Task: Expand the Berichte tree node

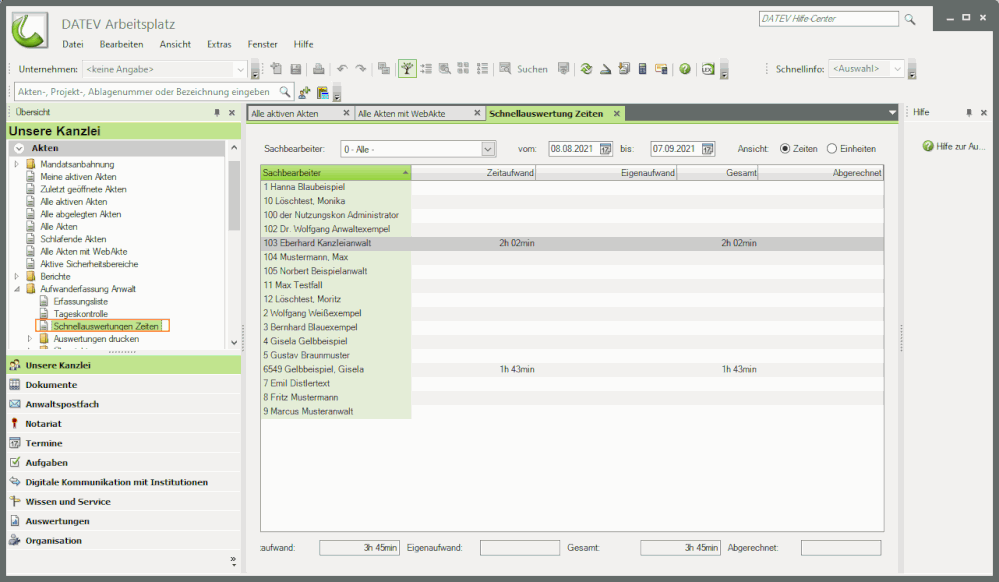Action: tap(17, 277)
